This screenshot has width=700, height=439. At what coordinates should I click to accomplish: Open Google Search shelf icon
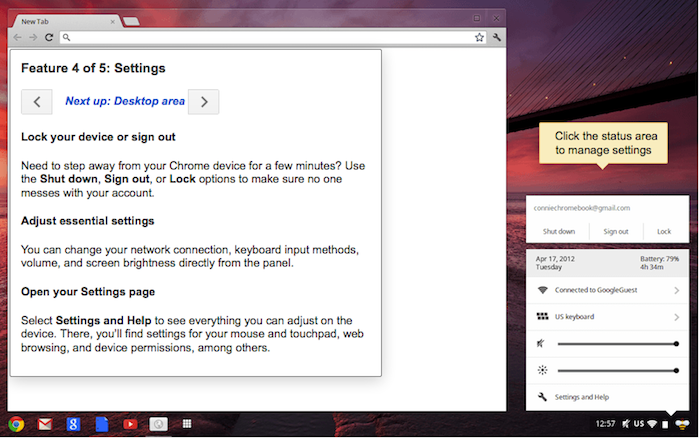click(73, 424)
